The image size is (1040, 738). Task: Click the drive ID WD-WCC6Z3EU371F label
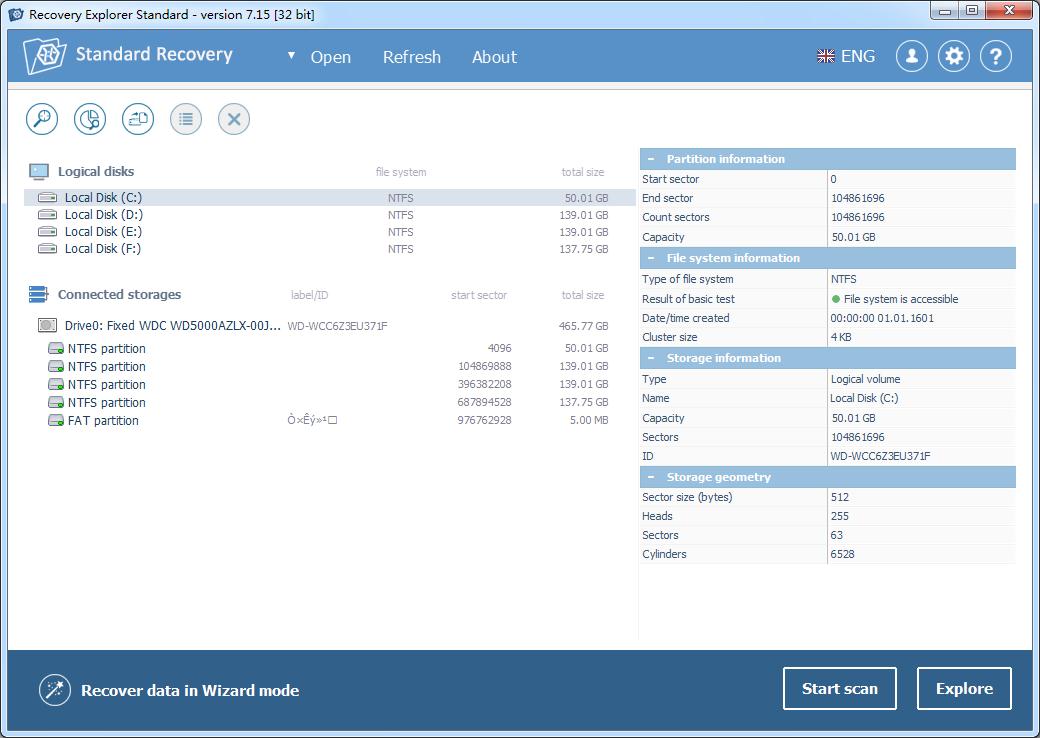pos(338,326)
